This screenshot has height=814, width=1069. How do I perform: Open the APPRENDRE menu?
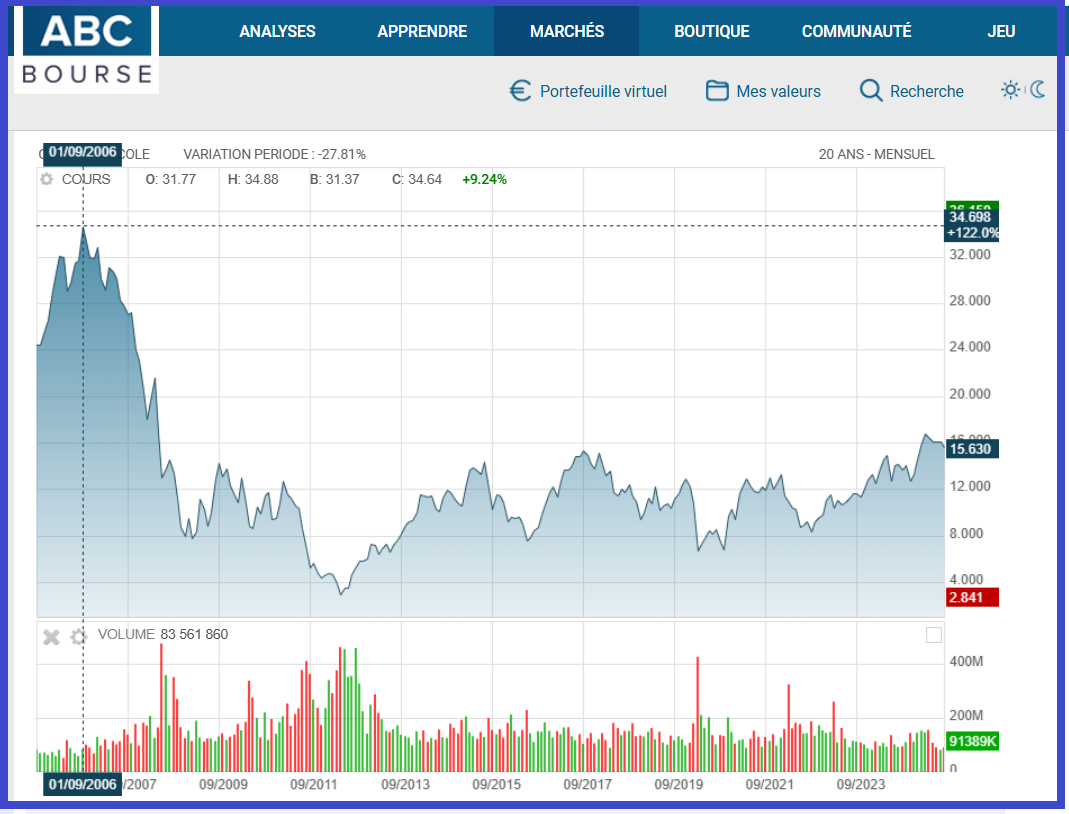(x=422, y=31)
